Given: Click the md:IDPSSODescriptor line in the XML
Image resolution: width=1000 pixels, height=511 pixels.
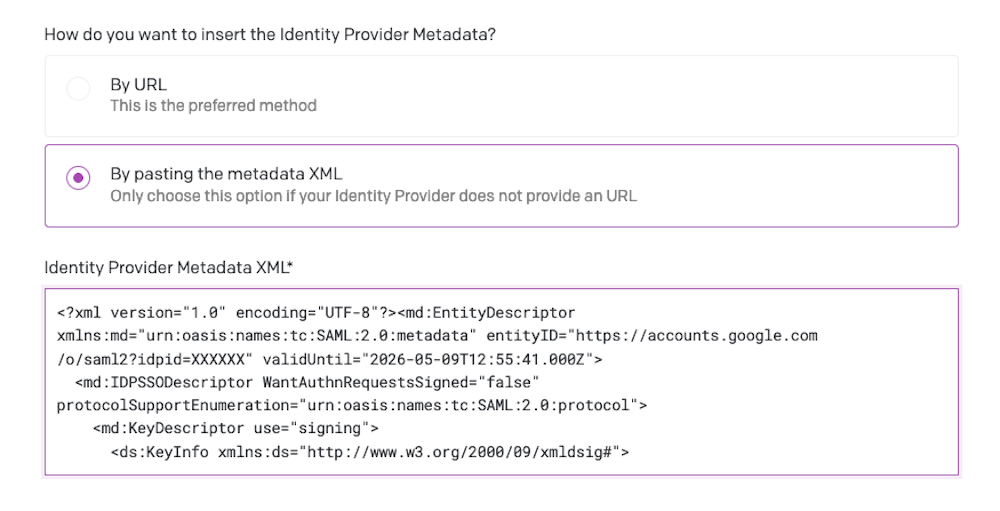Looking at the screenshot, I should tap(307, 382).
